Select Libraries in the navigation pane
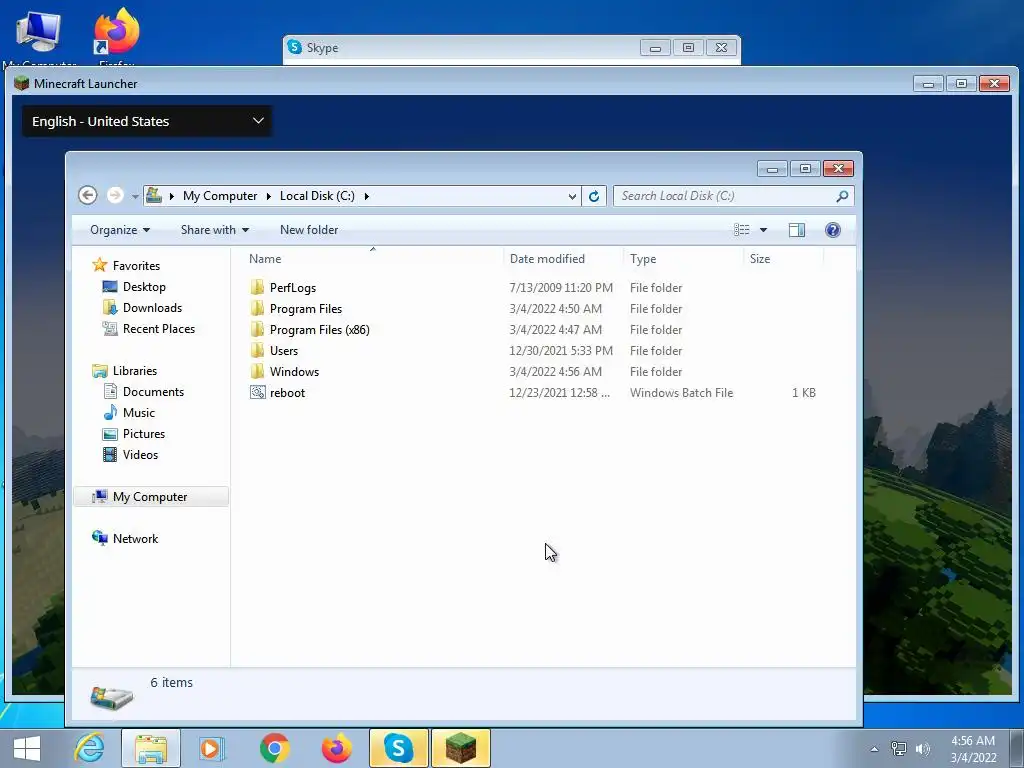 (135, 370)
